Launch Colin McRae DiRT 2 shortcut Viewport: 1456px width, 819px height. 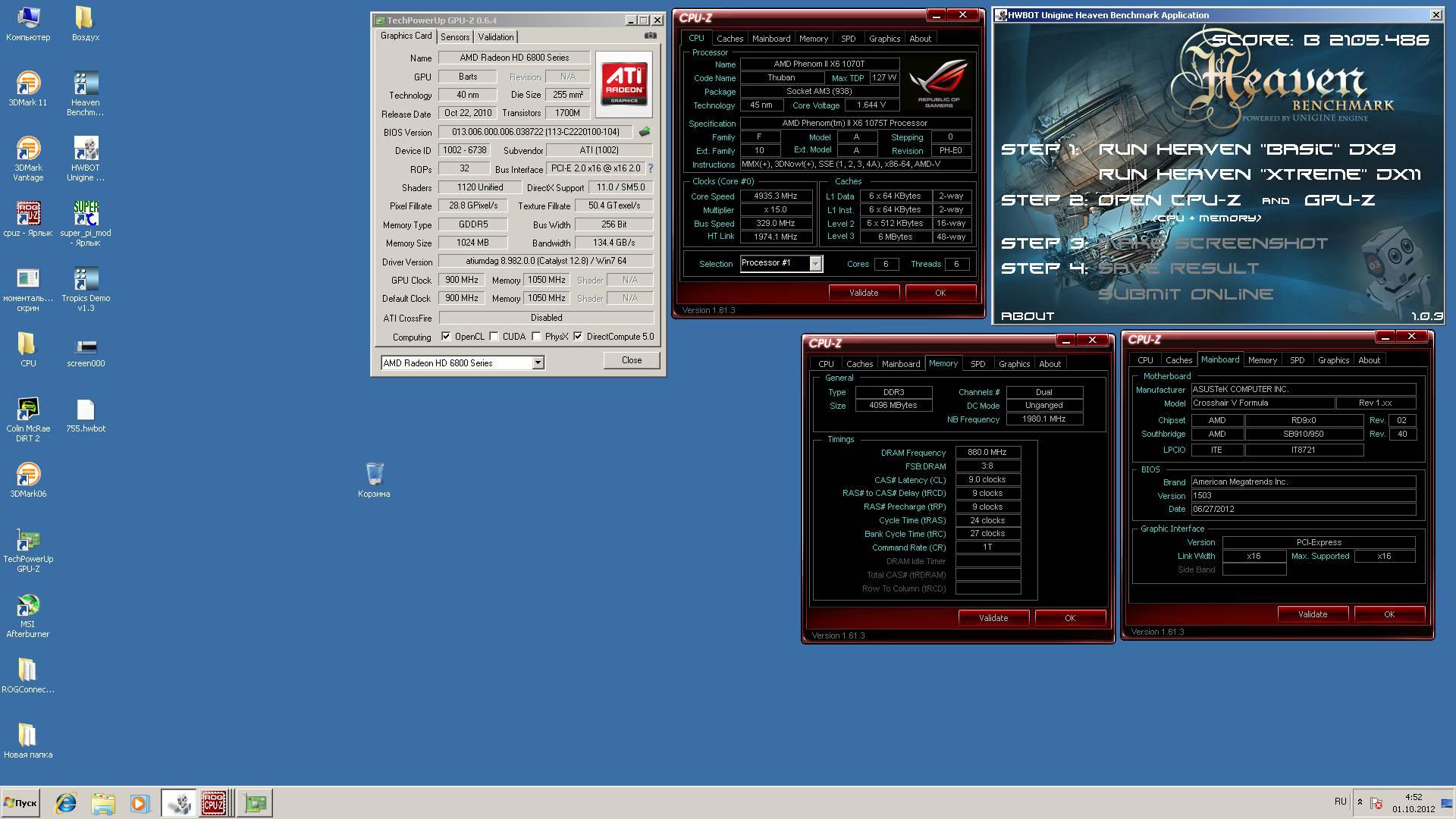point(28,419)
